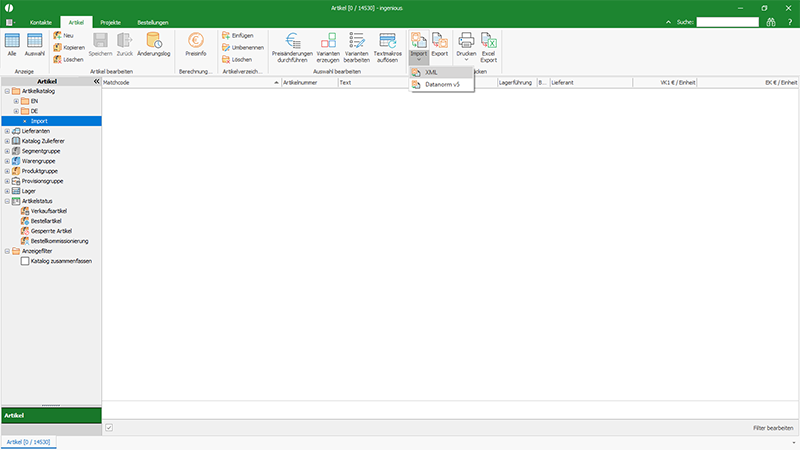Create a new article with Neu
Image resolution: width=800 pixels, height=450 pixels.
[x=64, y=36]
